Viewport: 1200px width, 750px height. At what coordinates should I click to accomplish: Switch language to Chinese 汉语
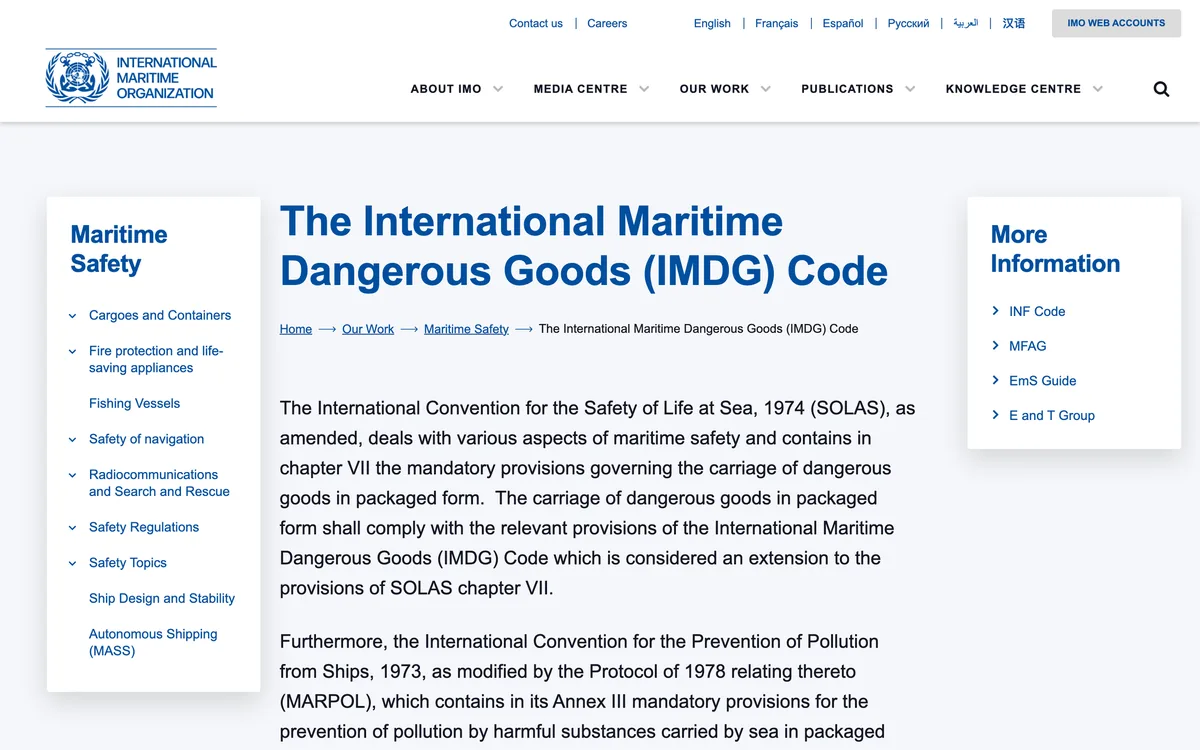click(1014, 23)
